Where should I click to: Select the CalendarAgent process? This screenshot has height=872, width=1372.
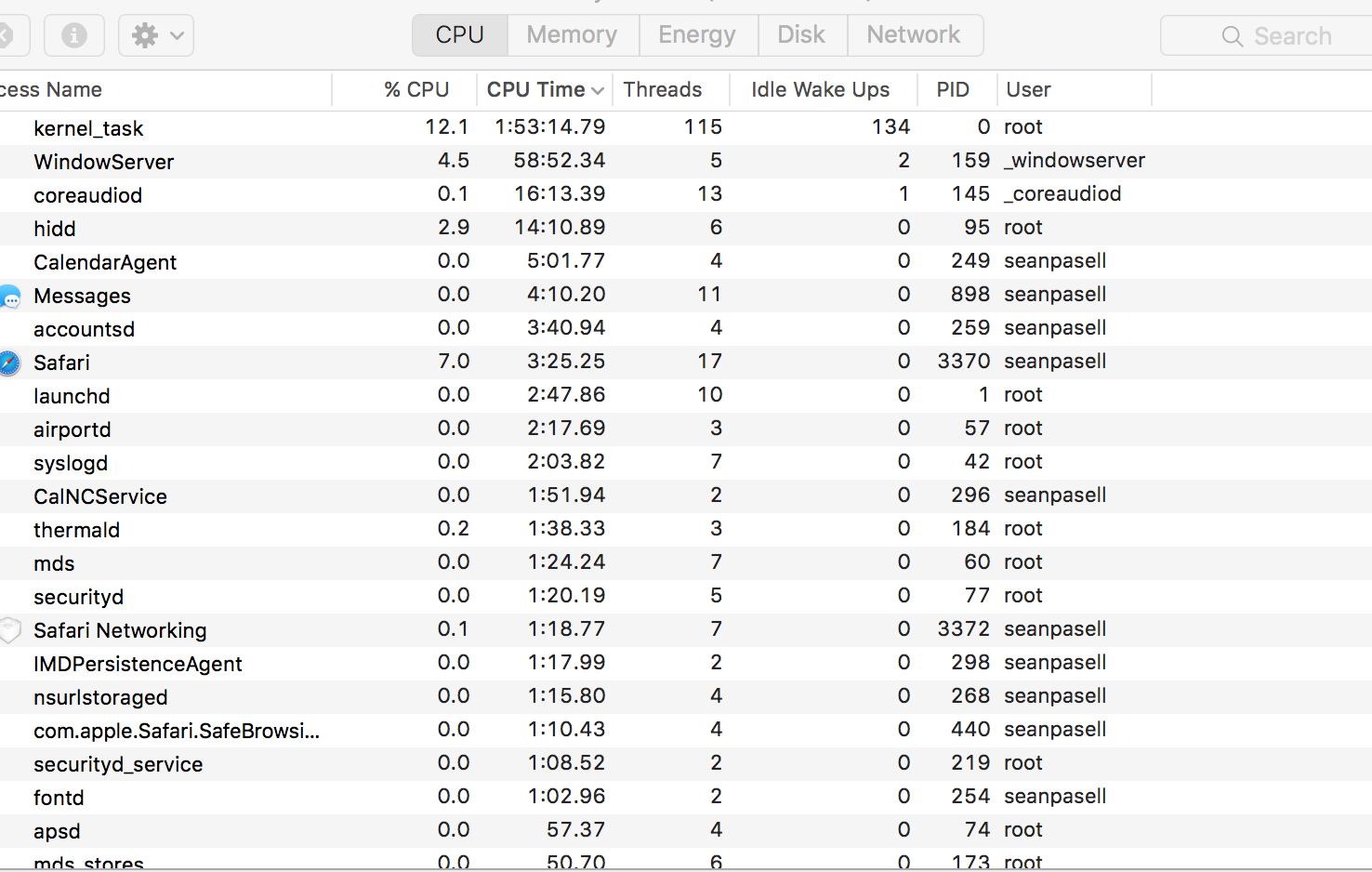(105, 262)
